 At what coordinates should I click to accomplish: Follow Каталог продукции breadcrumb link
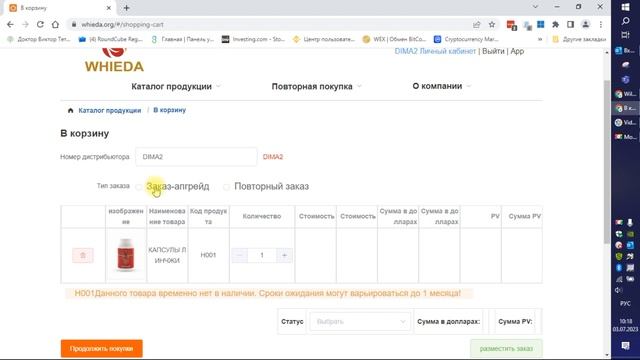(x=109, y=110)
